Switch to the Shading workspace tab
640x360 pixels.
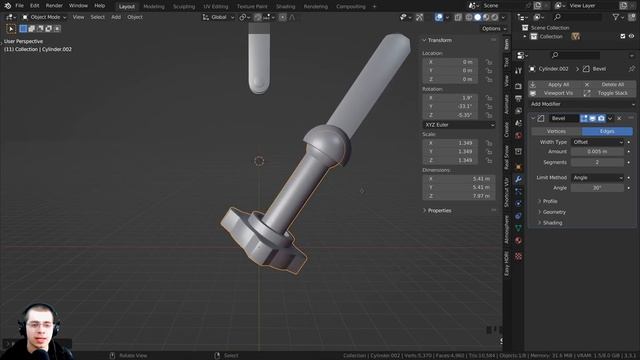(285, 7)
